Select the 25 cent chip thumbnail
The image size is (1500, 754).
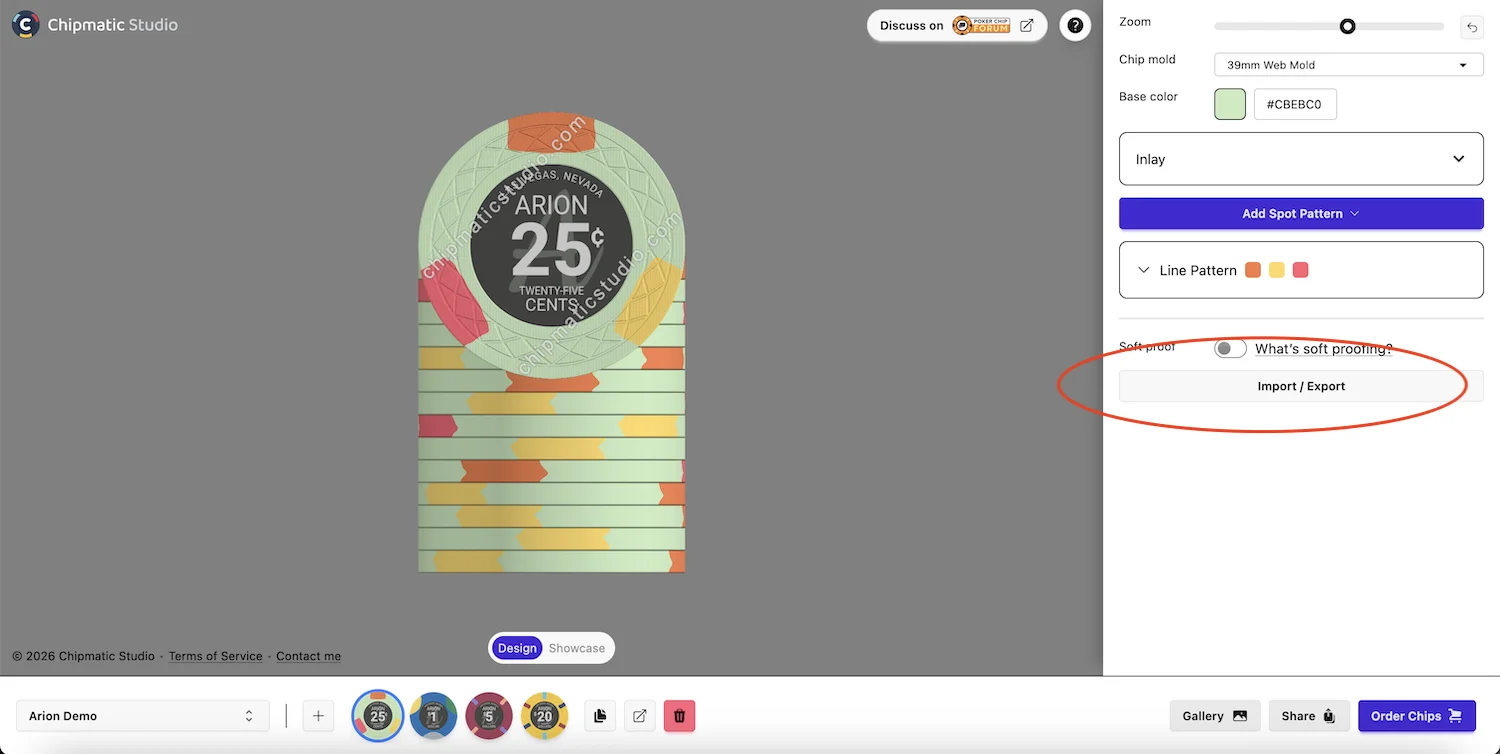click(378, 716)
